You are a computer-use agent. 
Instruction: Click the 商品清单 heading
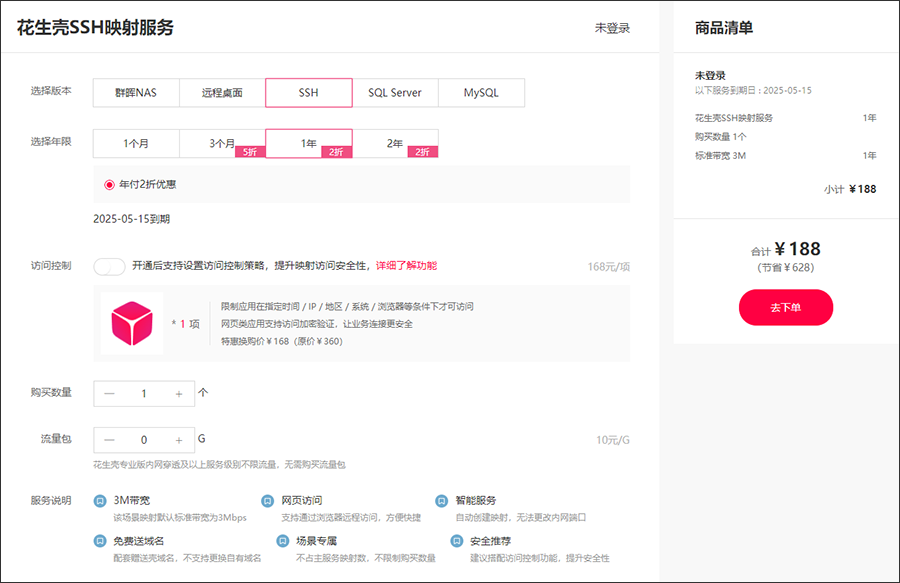724,28
